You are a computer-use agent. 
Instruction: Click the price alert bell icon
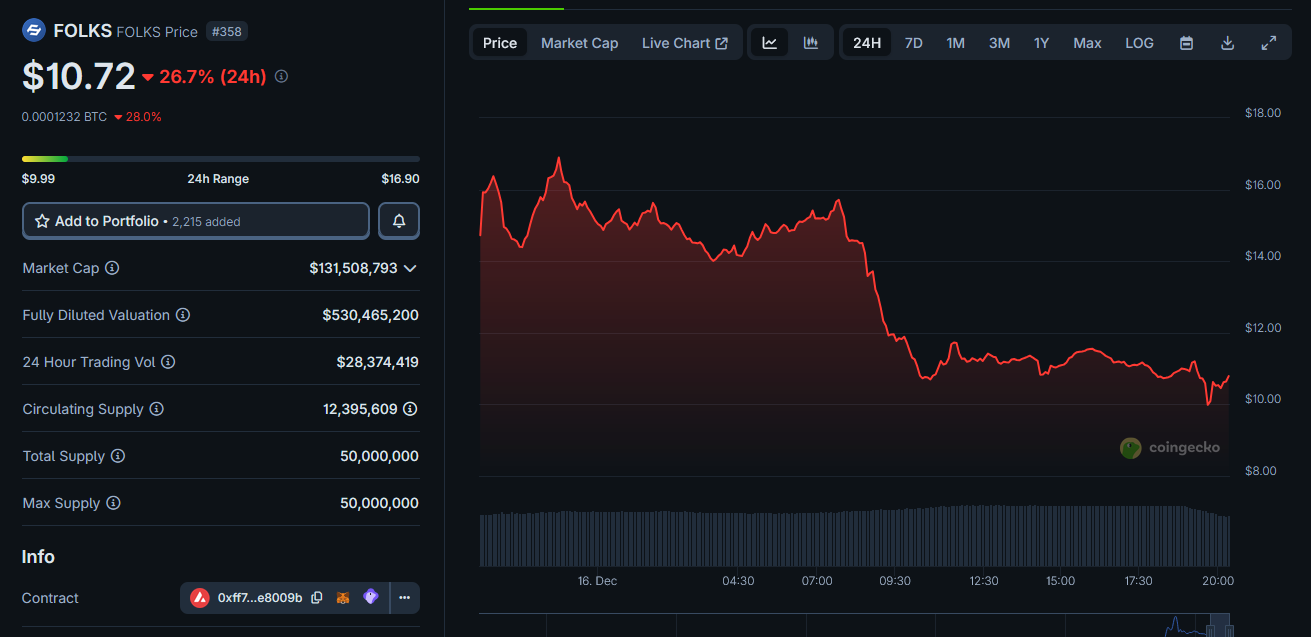point(399,221)
